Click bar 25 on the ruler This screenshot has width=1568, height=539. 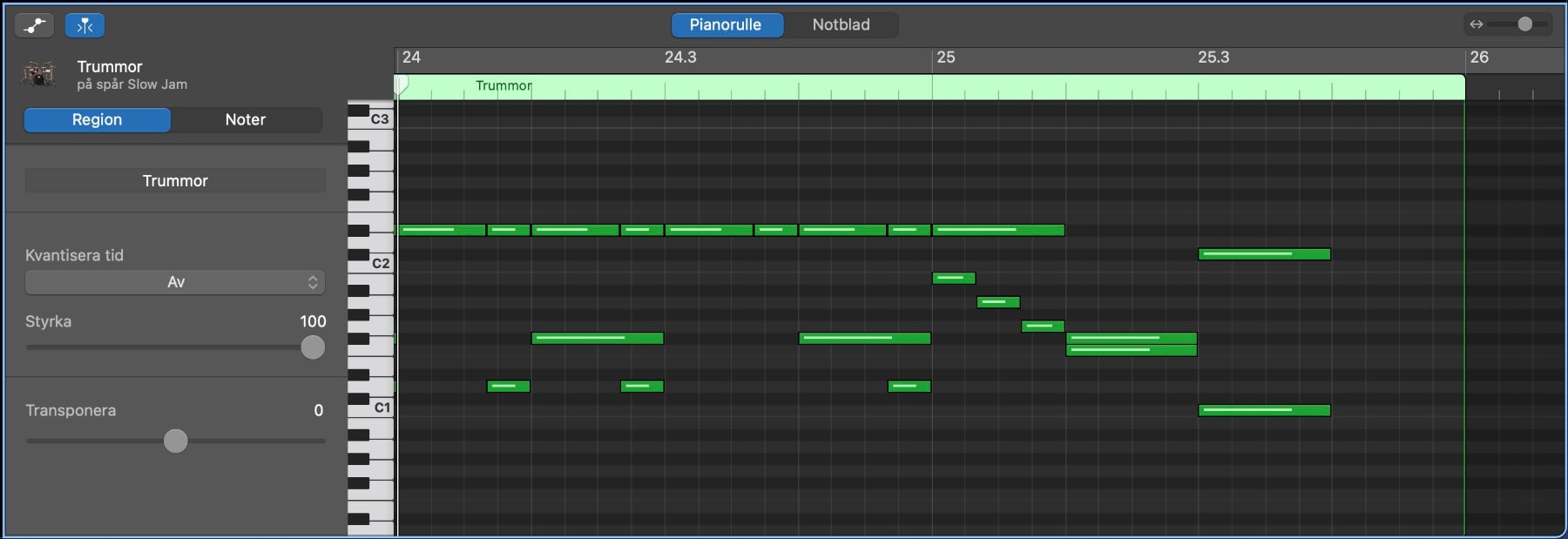coord(945,57)
